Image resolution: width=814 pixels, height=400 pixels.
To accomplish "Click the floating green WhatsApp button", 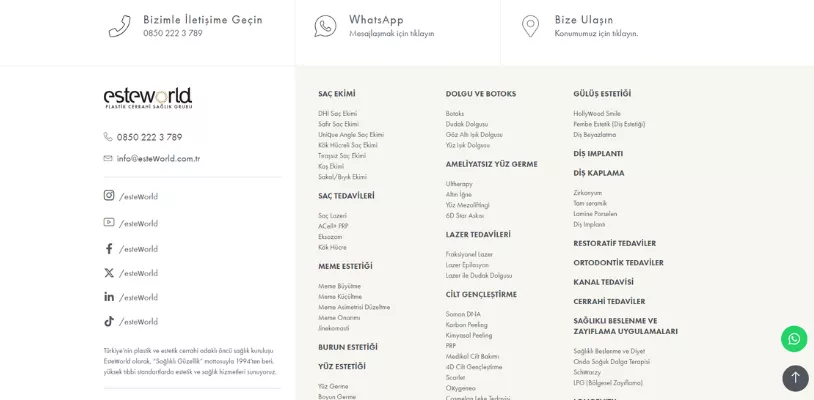I will pyautogui.click(x=794, y=339).
